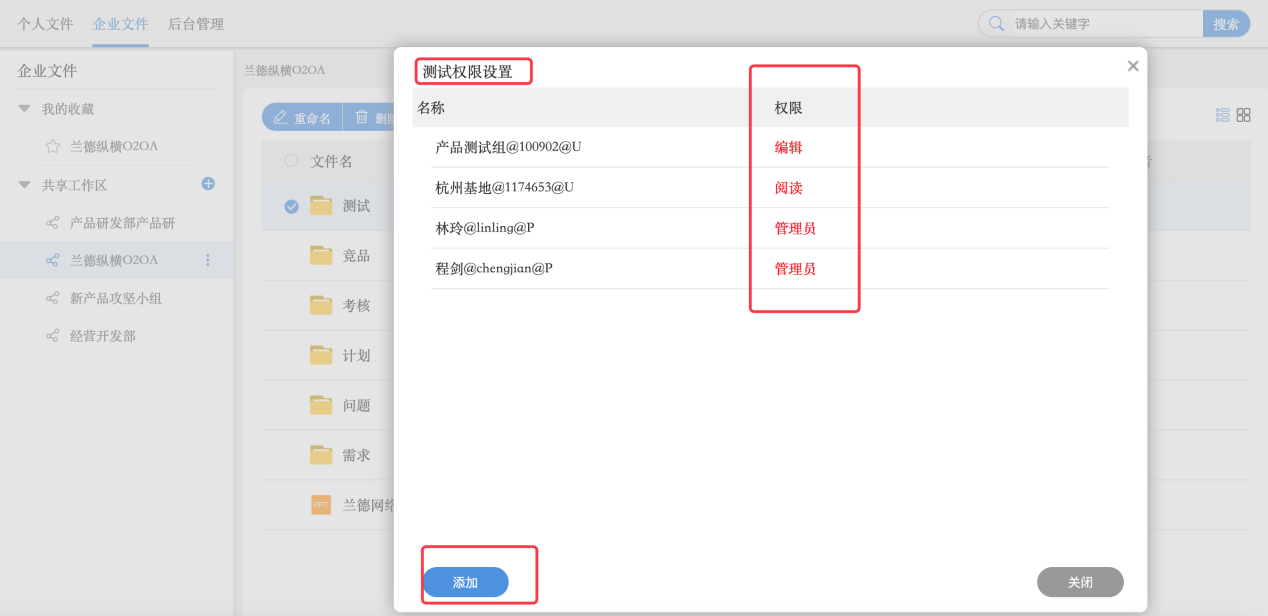The height and width of the screenshot is (616, 1268).
Task: Select 杭州基地@1174653@U row
Action: click(770, 188)
